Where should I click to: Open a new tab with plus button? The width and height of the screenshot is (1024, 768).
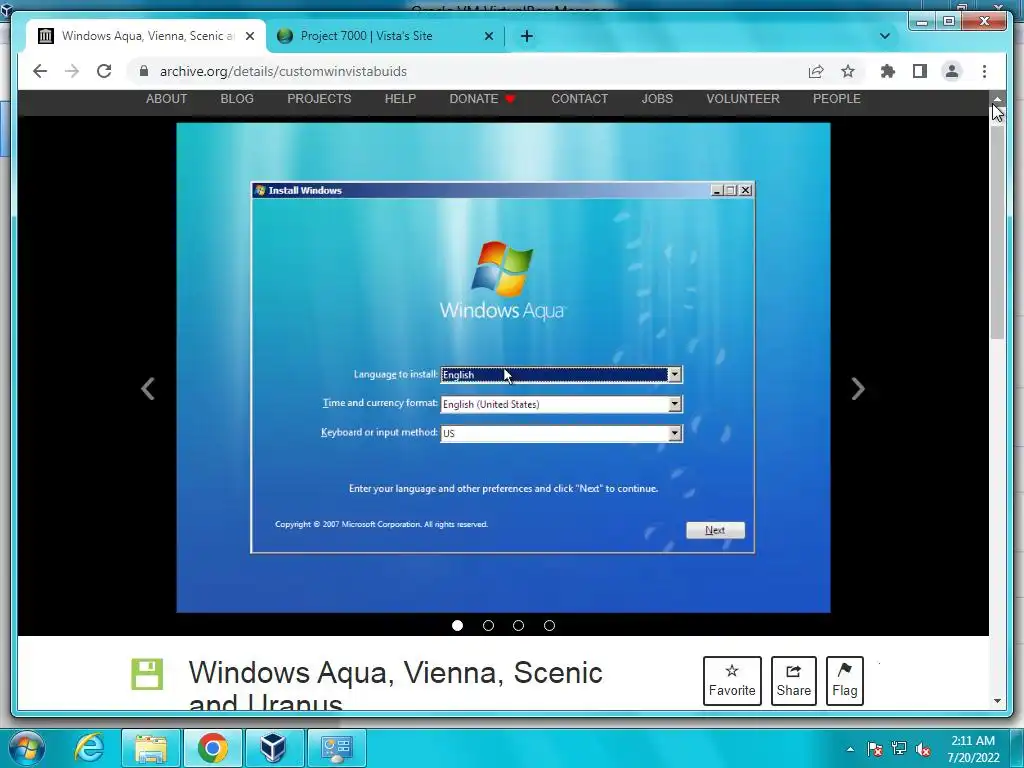pos(527,36)
